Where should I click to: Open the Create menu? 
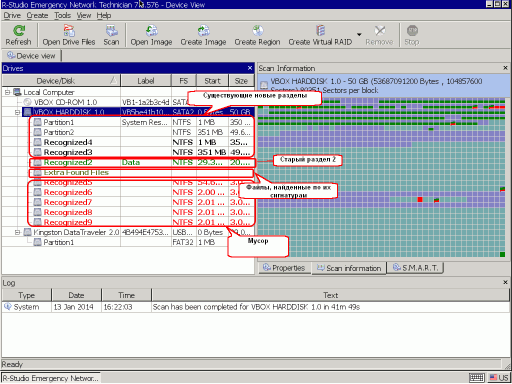coord(37,15)
